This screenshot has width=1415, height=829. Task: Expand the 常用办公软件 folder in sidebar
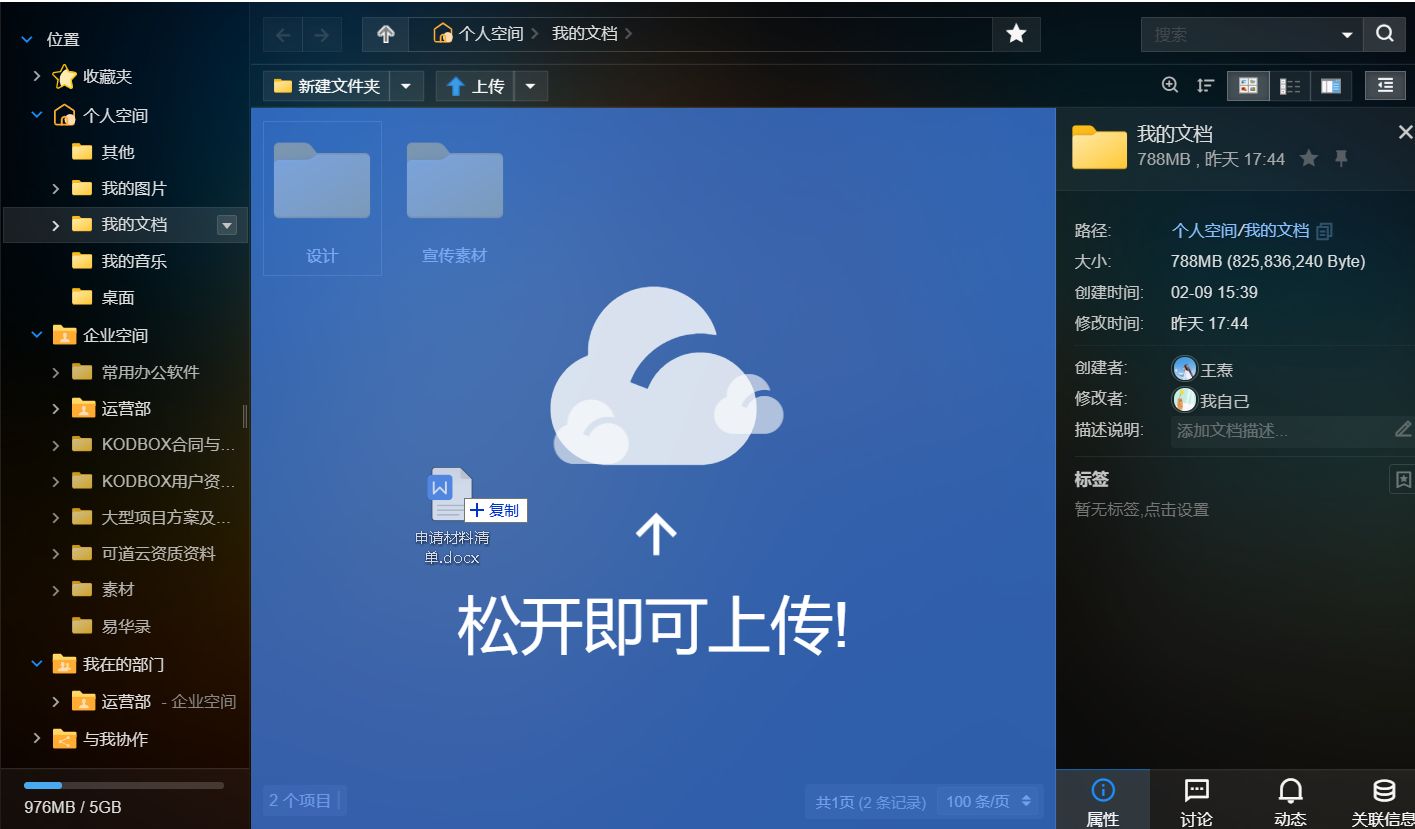point(57,372)
